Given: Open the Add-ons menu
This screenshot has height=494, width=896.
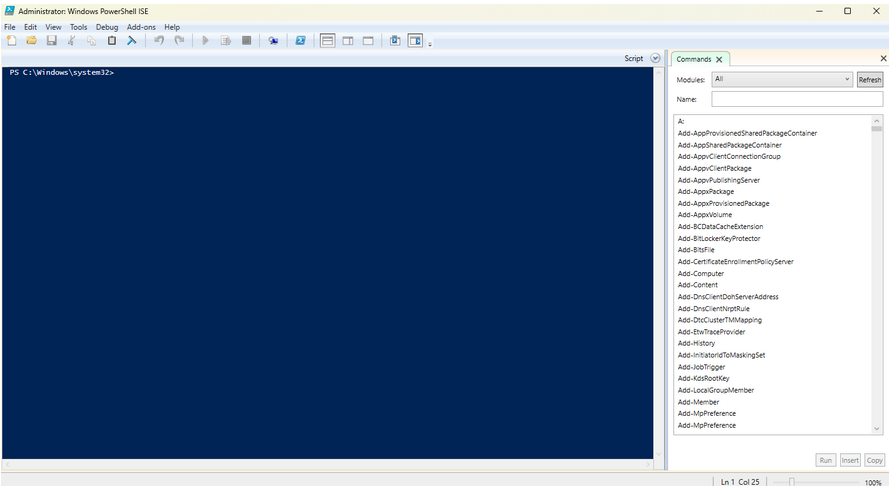Looking at the screenshot, I should pos(141,27).
